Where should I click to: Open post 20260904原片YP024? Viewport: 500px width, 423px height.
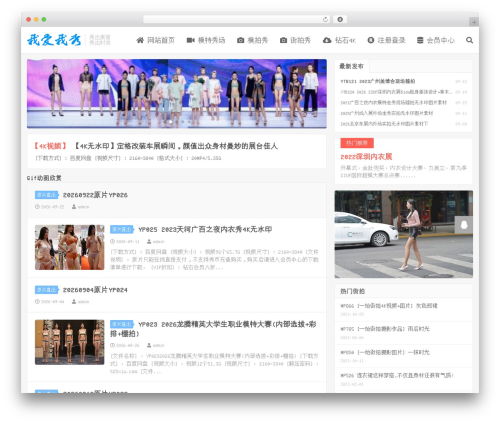coord(95,290)
